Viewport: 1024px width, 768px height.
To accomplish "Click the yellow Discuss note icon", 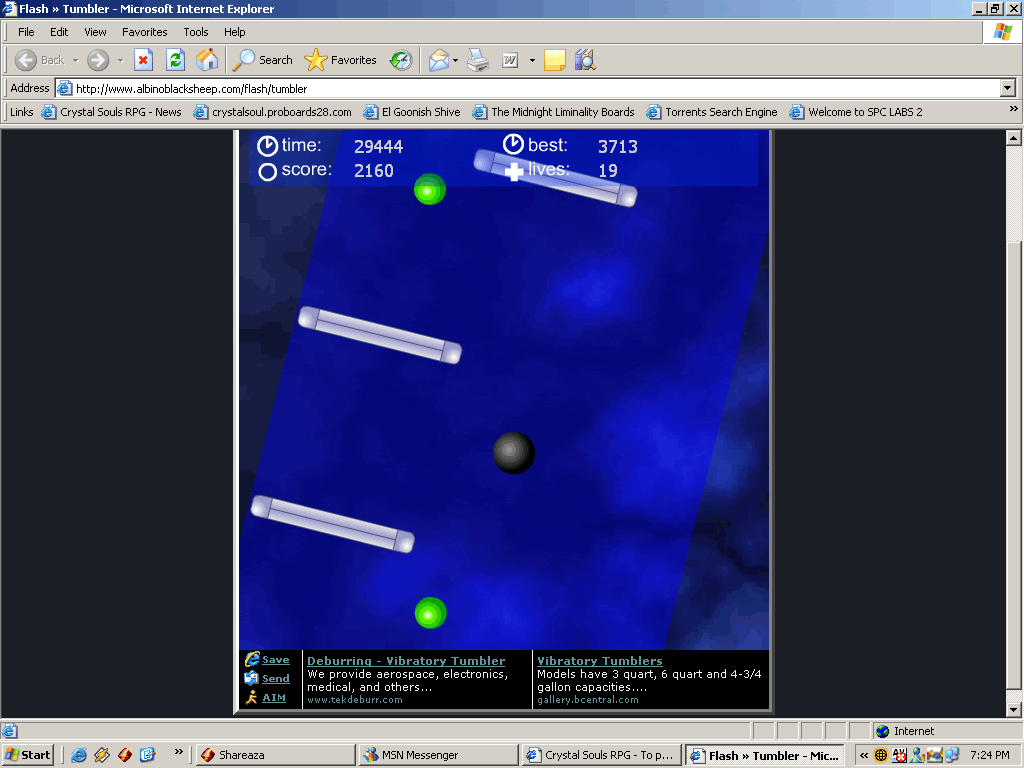I will (x=554, y=60).
